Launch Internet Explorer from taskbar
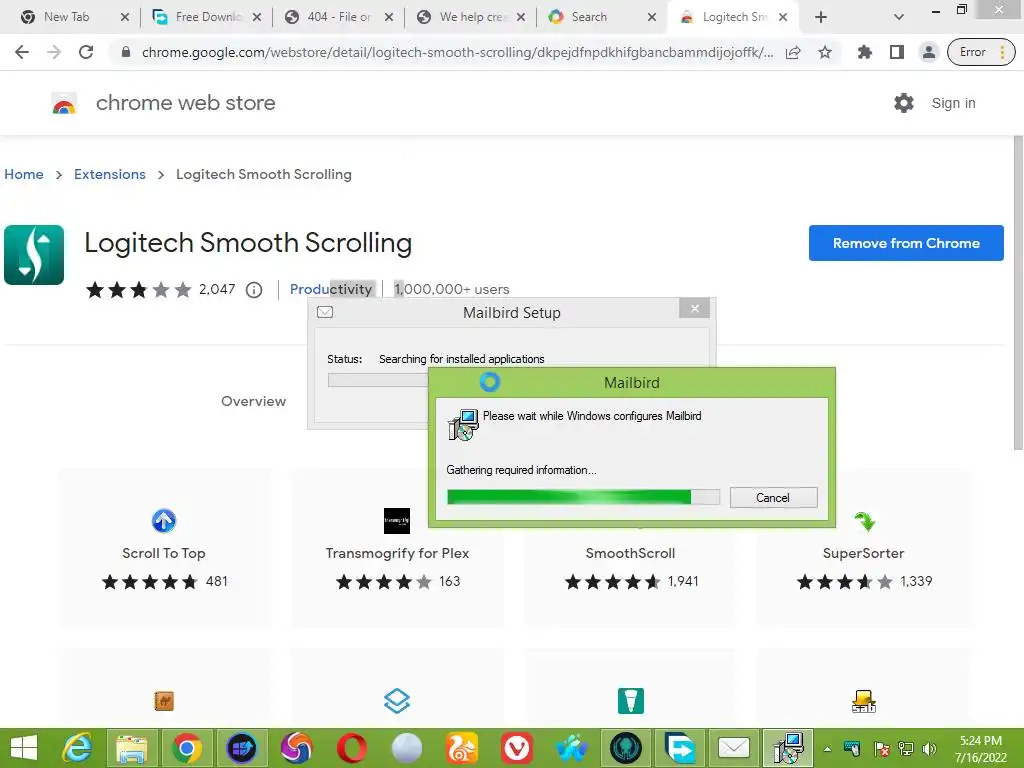Viewport: 1024px width, 768px height. point(77,748)
